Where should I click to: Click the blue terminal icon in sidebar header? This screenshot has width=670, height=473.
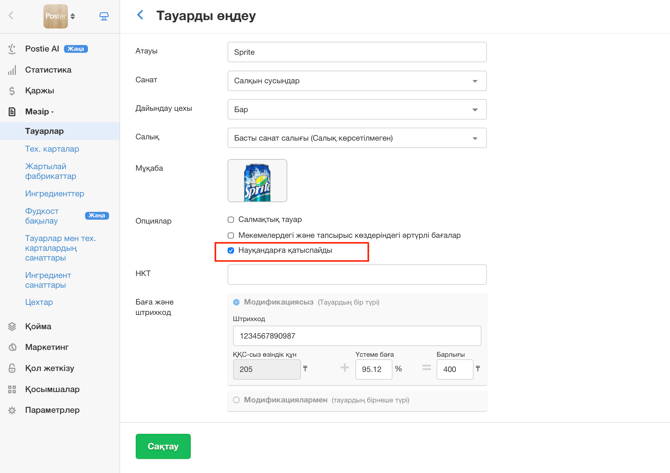point(104,16)
